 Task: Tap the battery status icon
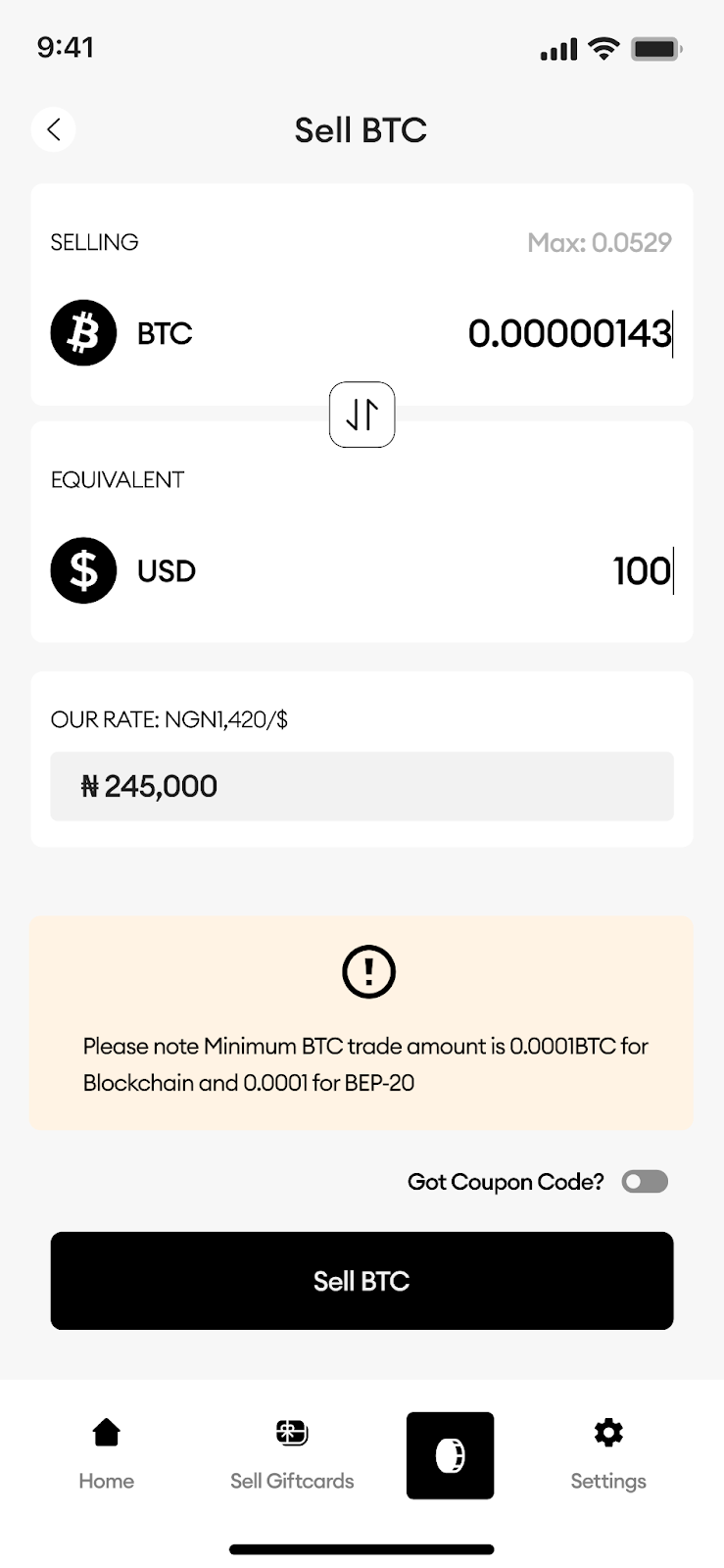[x=656, y=48]
